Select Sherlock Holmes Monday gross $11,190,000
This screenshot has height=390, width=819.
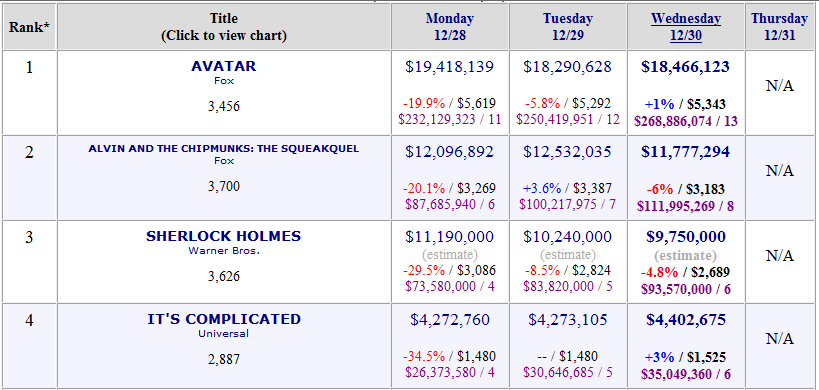click(x=449, y=237)
